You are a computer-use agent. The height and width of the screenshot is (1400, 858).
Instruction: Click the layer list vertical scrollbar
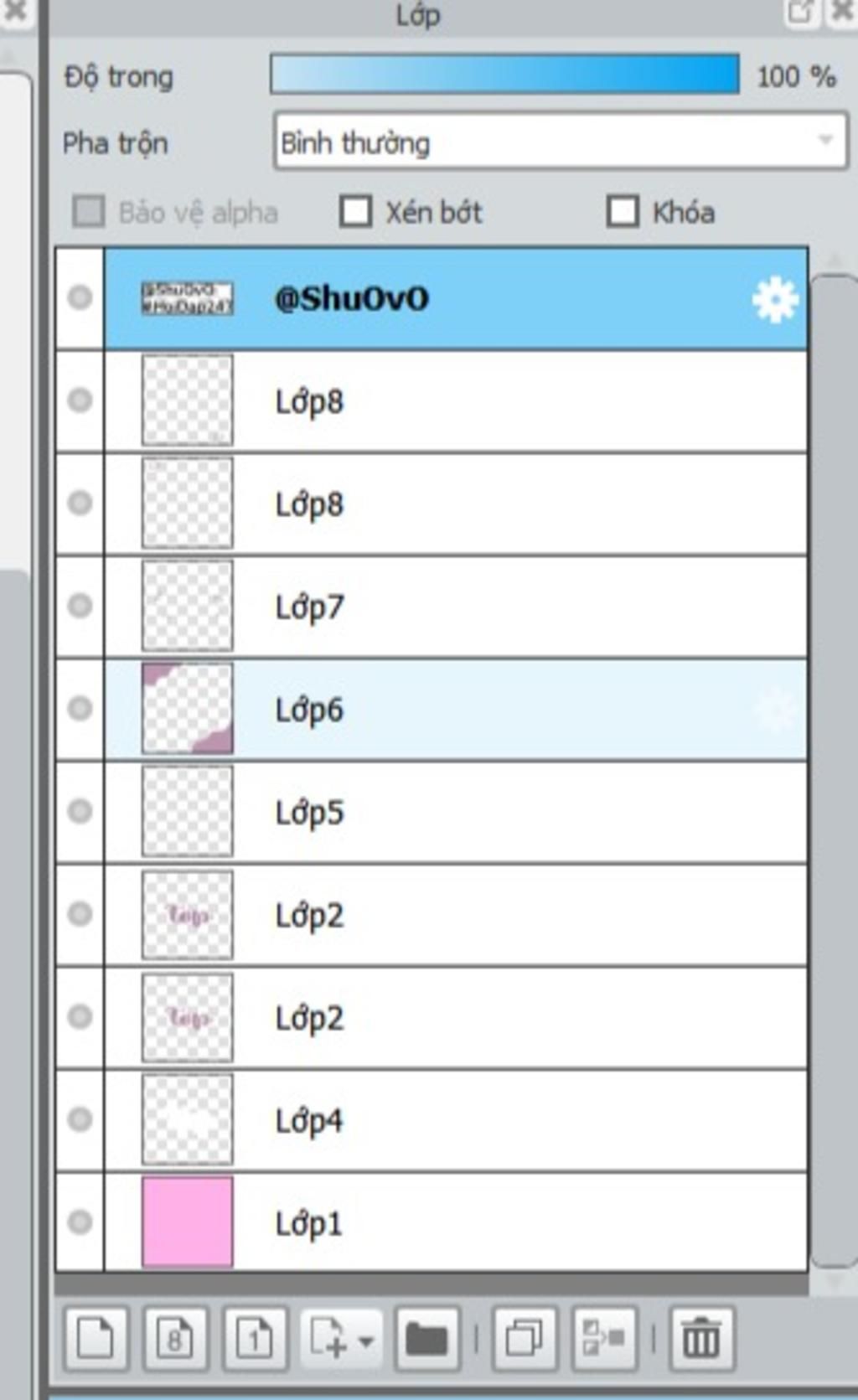pyautogui.click(x=833, y=771)
